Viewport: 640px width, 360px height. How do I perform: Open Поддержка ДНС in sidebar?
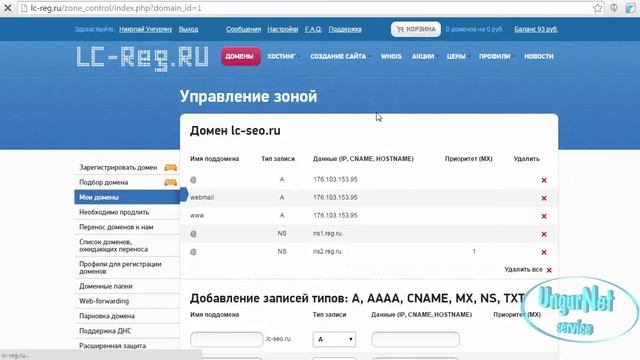(105, 331)
